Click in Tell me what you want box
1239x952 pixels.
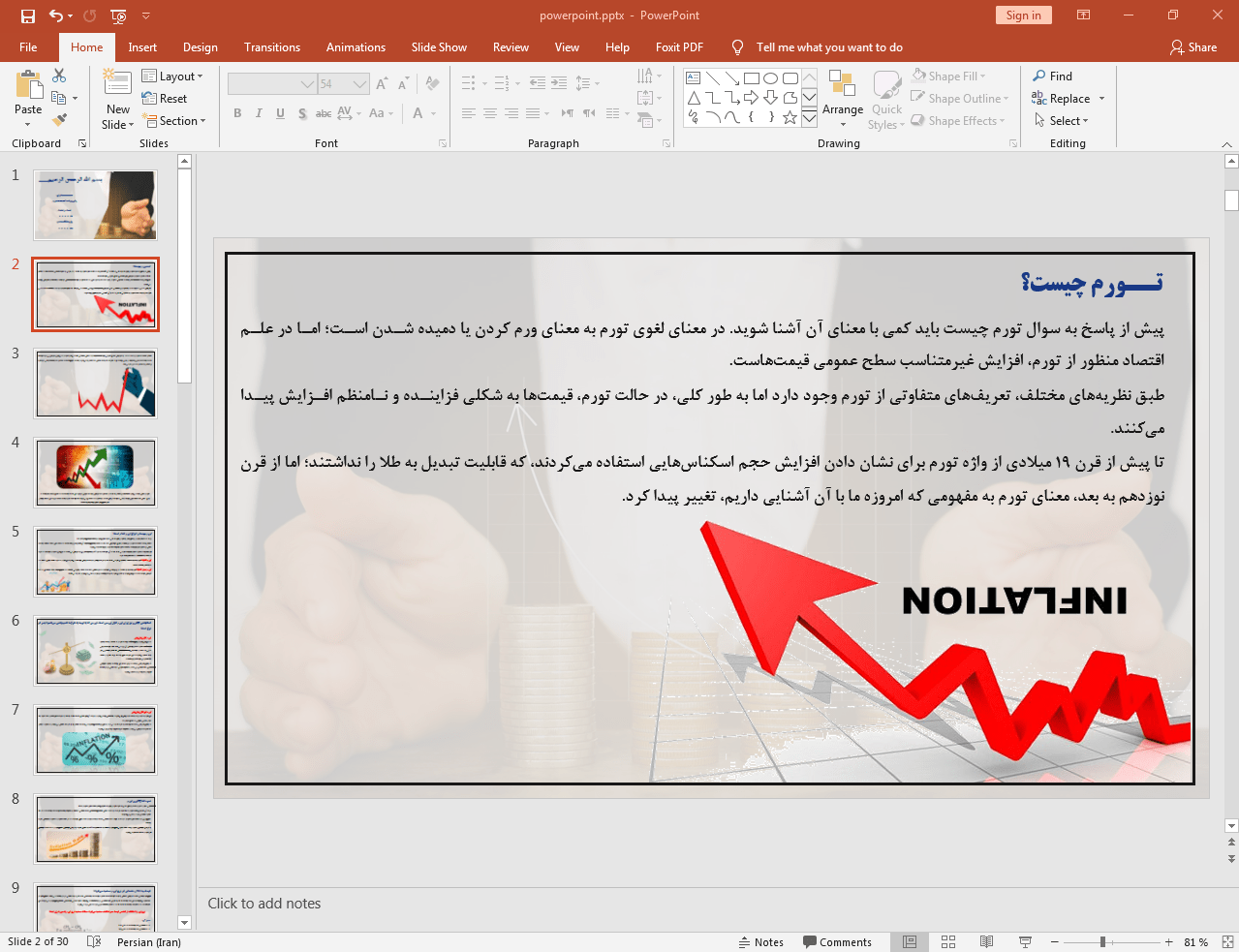click(829, 47)
